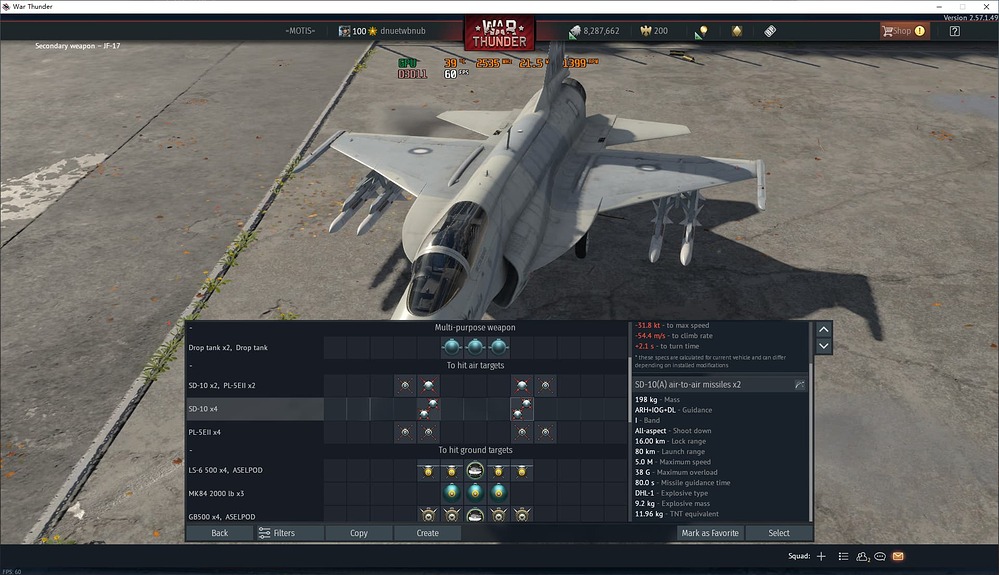Viewport: 999px width, 575px height.
Task: Click the preset list vertical scrollbar
Action: pyautogui.click(x=630, y=390)
